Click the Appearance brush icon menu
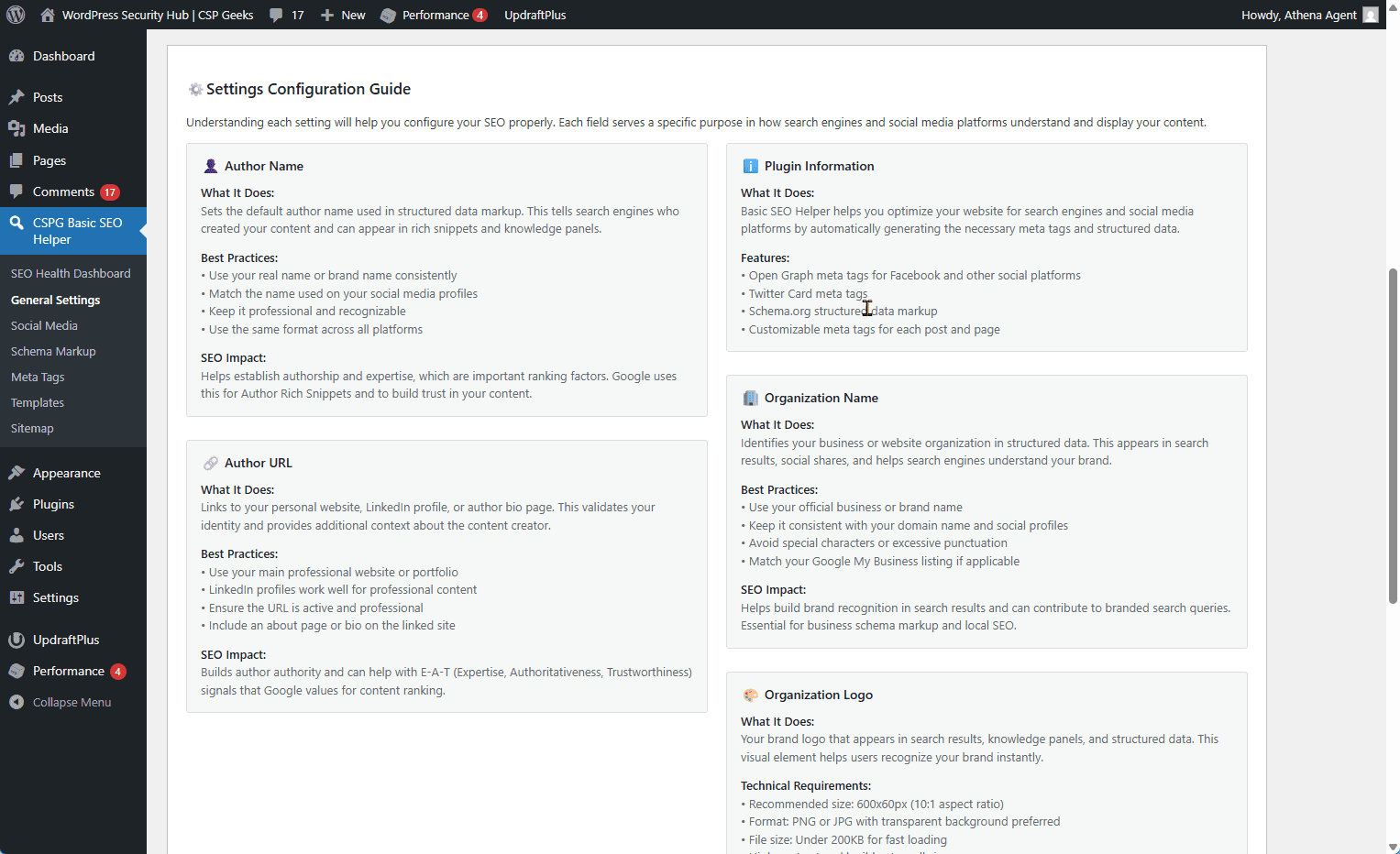 point(17,473)
